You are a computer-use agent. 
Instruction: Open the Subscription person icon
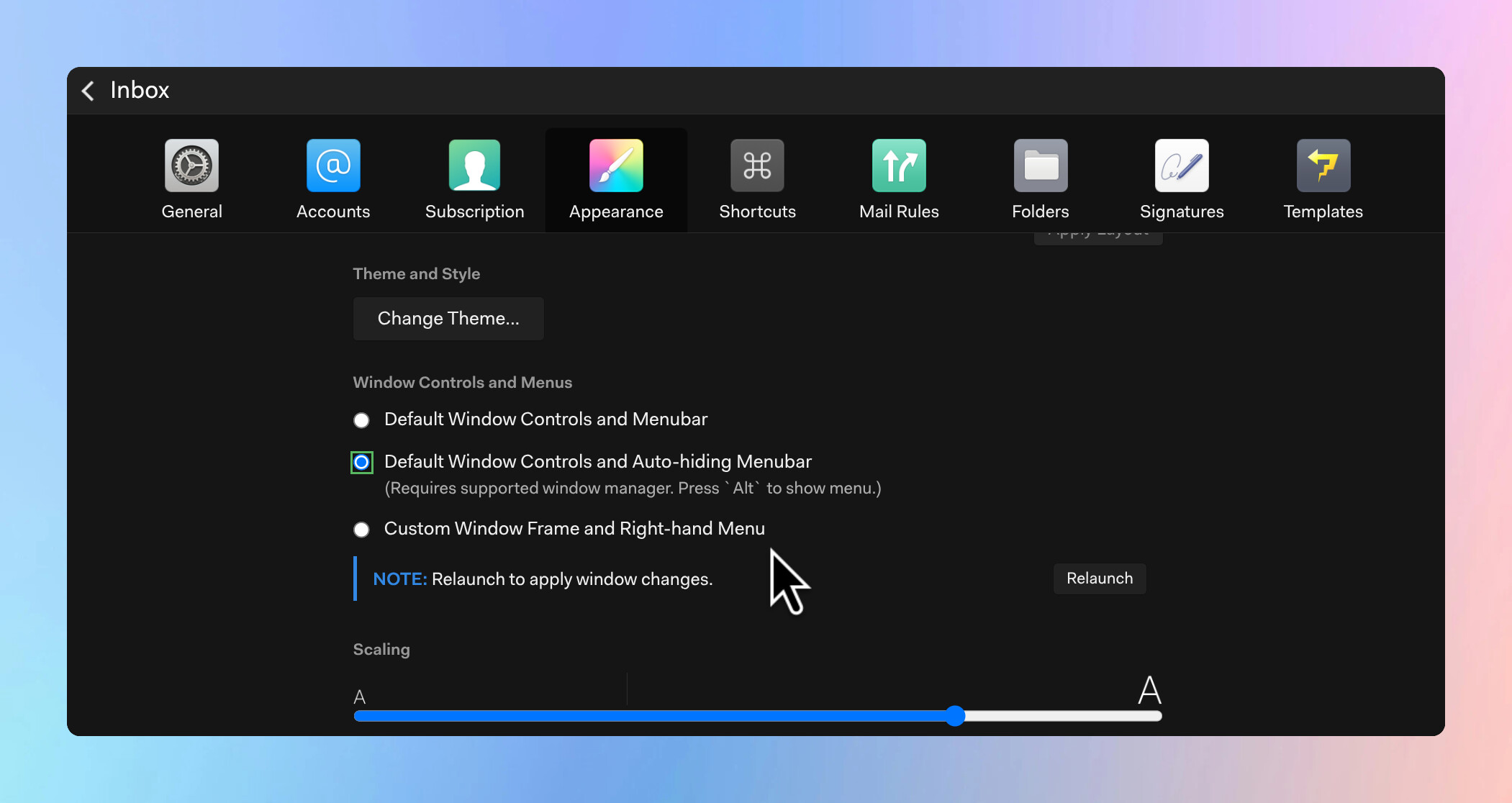click(x=474, y=166)
